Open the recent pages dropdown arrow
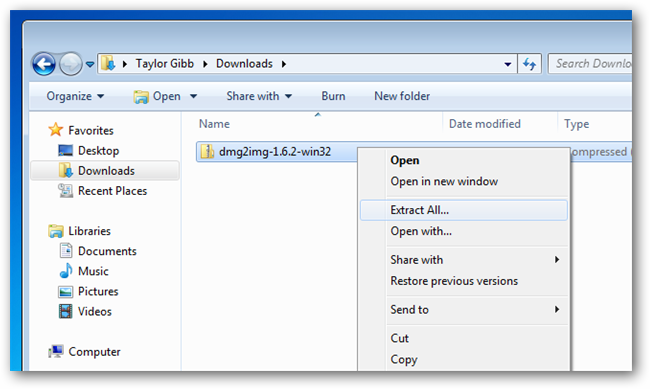650x389 pixels. [x=90, y=64]
